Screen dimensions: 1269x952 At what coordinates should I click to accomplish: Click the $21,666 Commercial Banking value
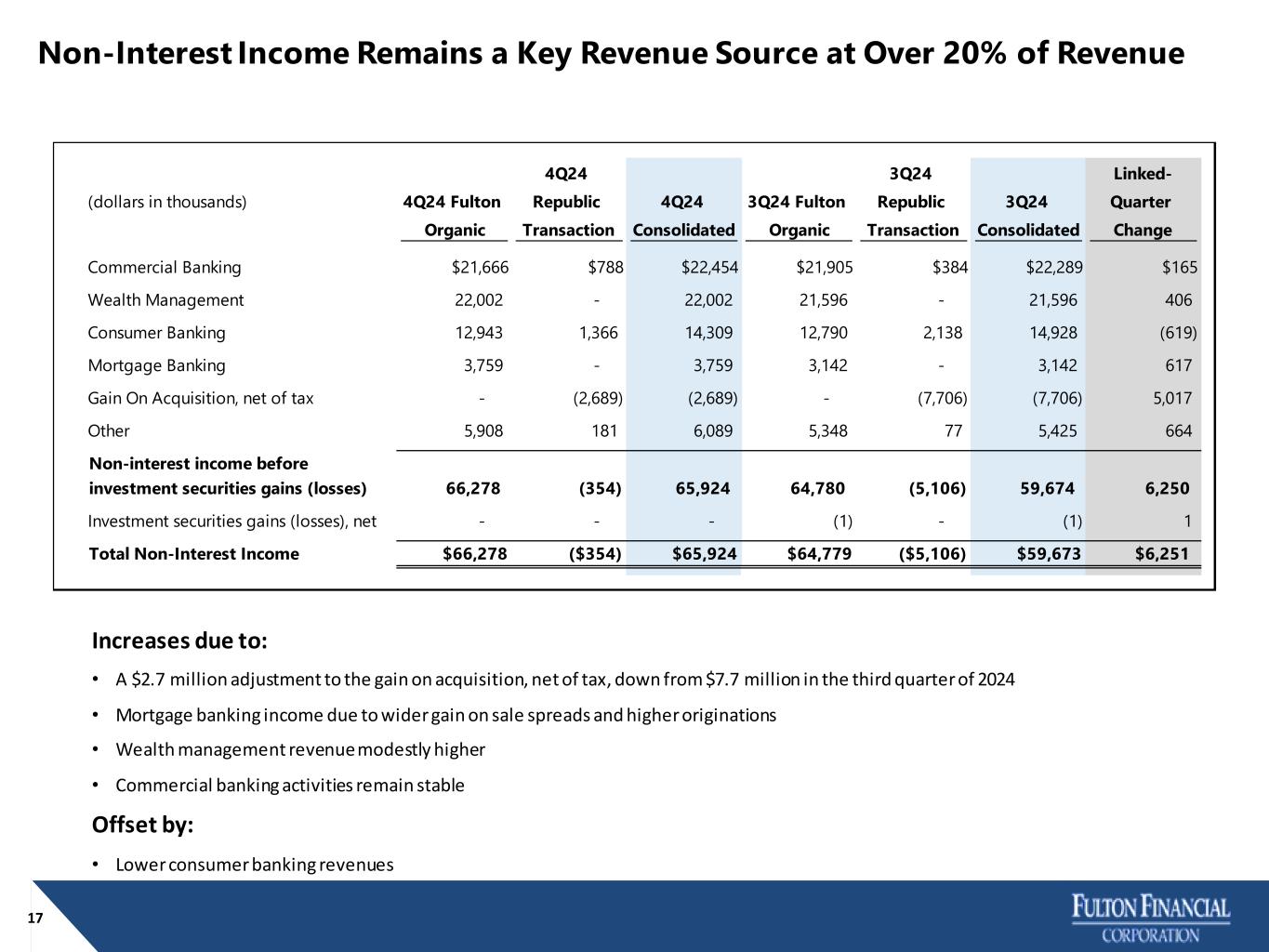[480, 268]
